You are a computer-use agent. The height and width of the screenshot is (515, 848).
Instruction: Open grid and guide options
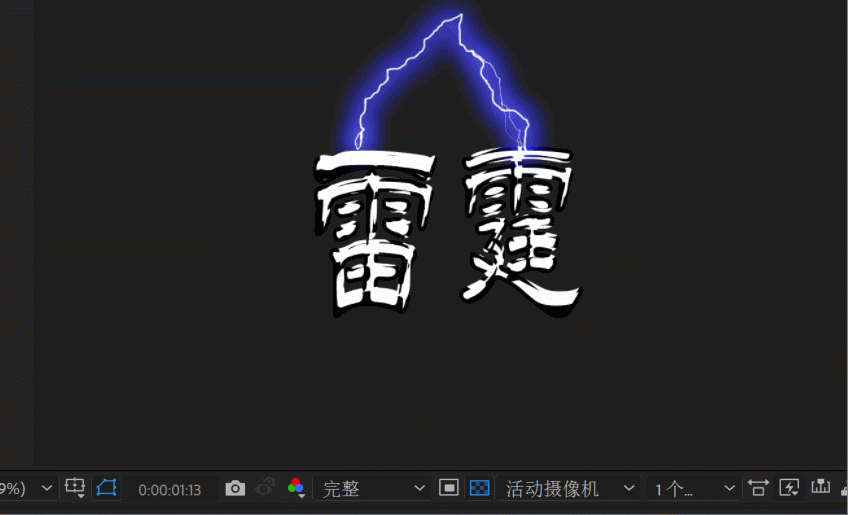(75, 488)
